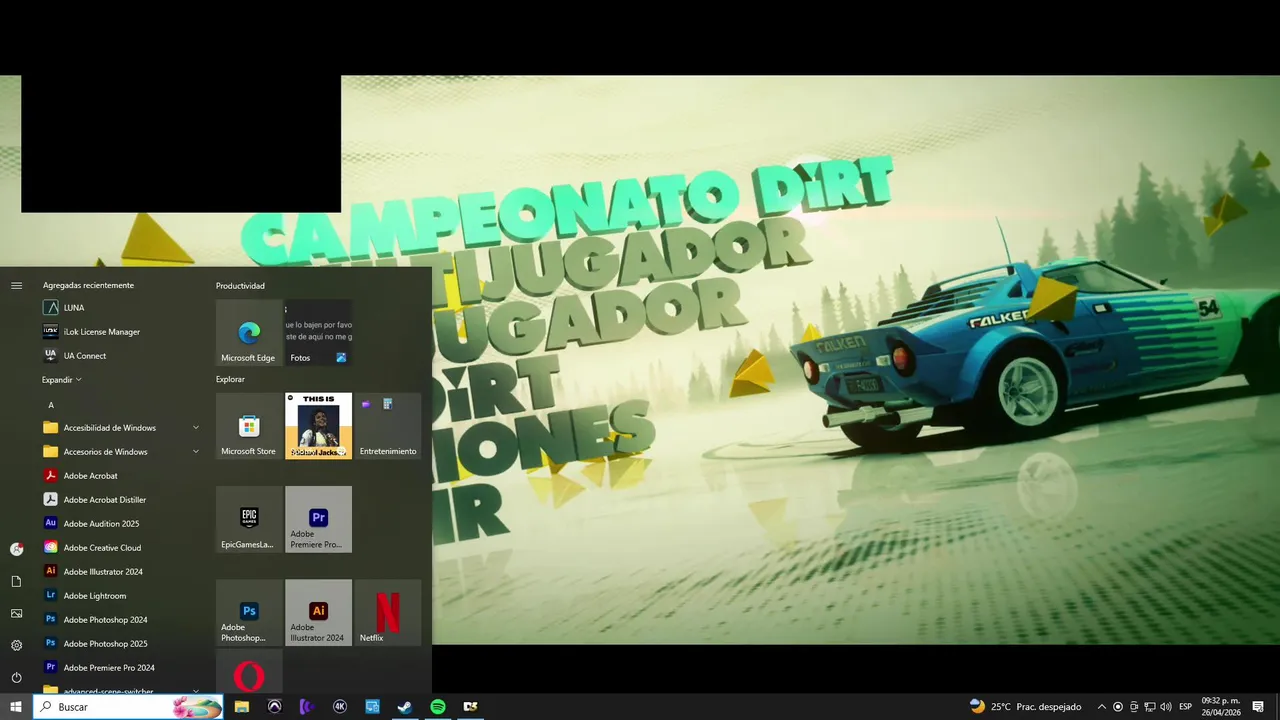Open the user account icon in Start sidebar

(x=16, y=549)
